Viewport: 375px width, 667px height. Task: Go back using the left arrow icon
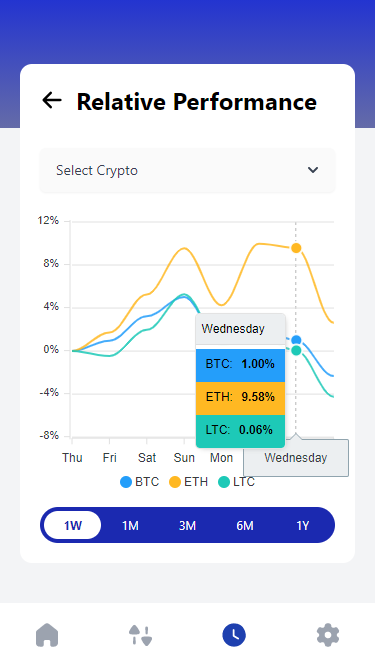click(x=52, y=100)
